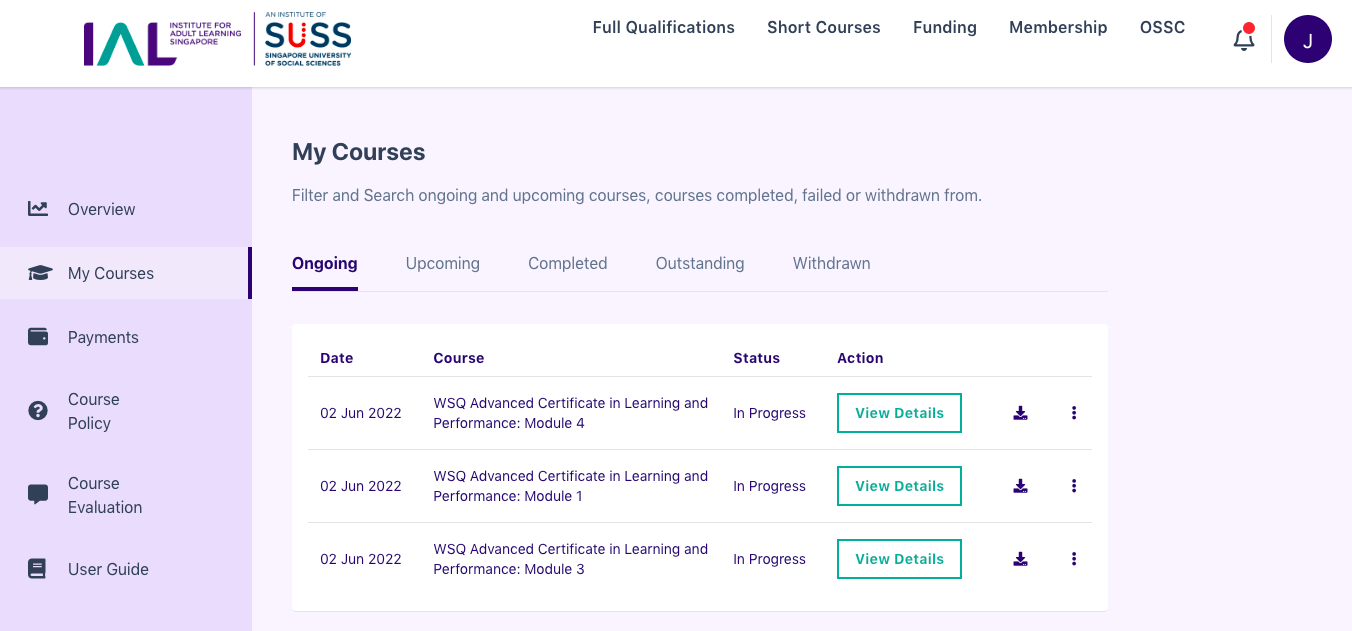Click the SUSS logo in the header
Image resolution: width=1352 pixels, height=631 pixels.
click(308, 40)
